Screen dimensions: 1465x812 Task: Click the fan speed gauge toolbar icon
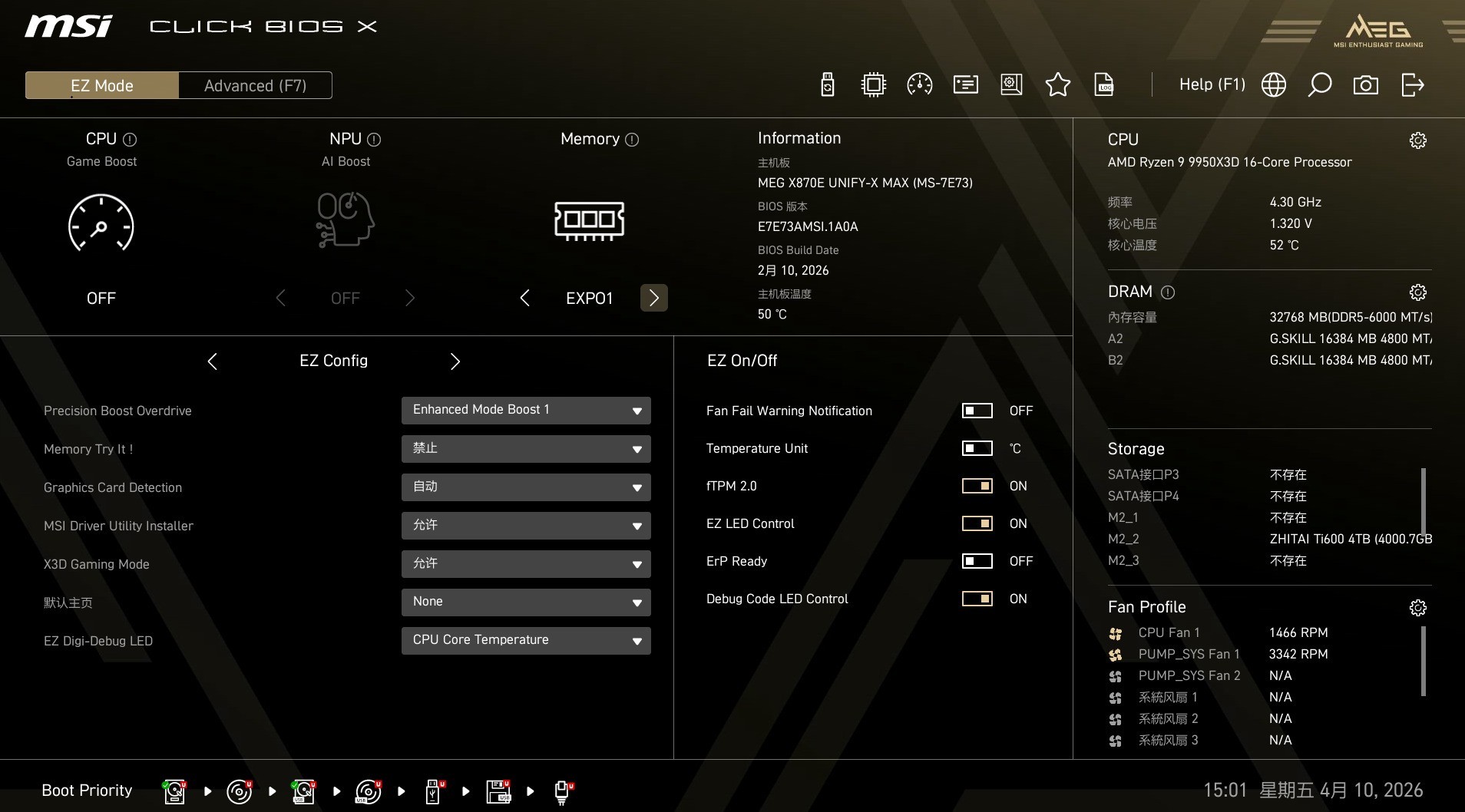918,84
